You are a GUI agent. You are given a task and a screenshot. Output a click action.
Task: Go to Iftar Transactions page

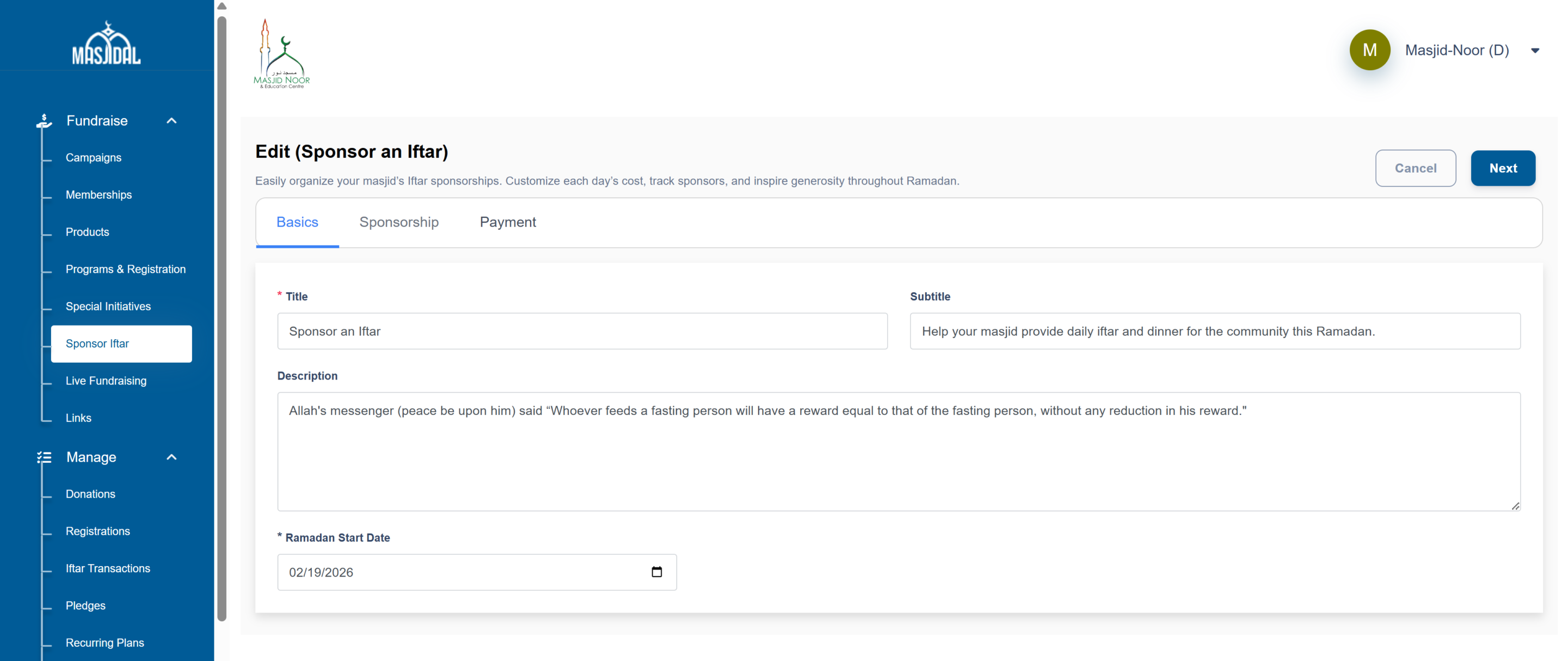[108, 568]
